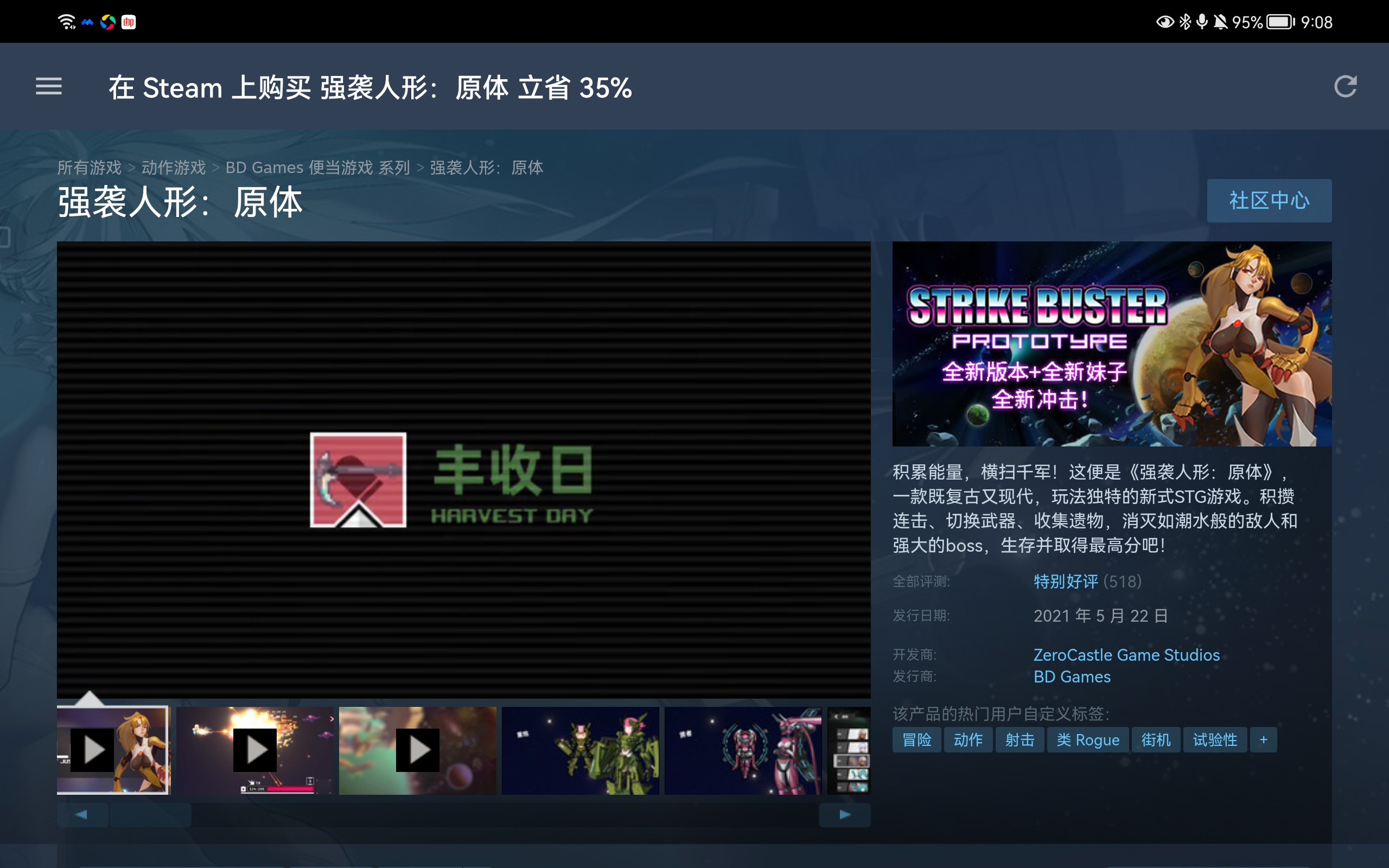Open publisher BD Games link
This screenshot has height=868, width=1389.
[1072, 677]
